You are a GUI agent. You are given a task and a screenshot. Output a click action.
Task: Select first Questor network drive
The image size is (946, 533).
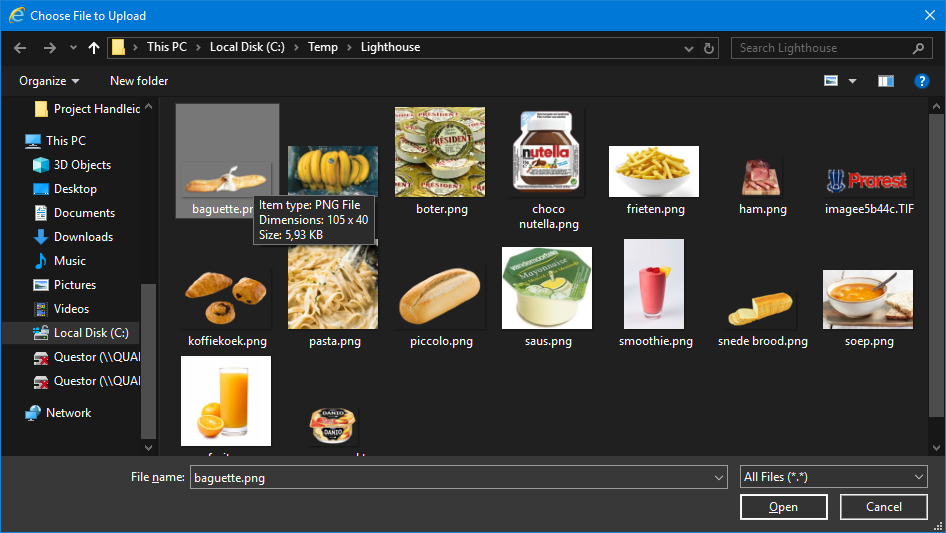point(86,357)
